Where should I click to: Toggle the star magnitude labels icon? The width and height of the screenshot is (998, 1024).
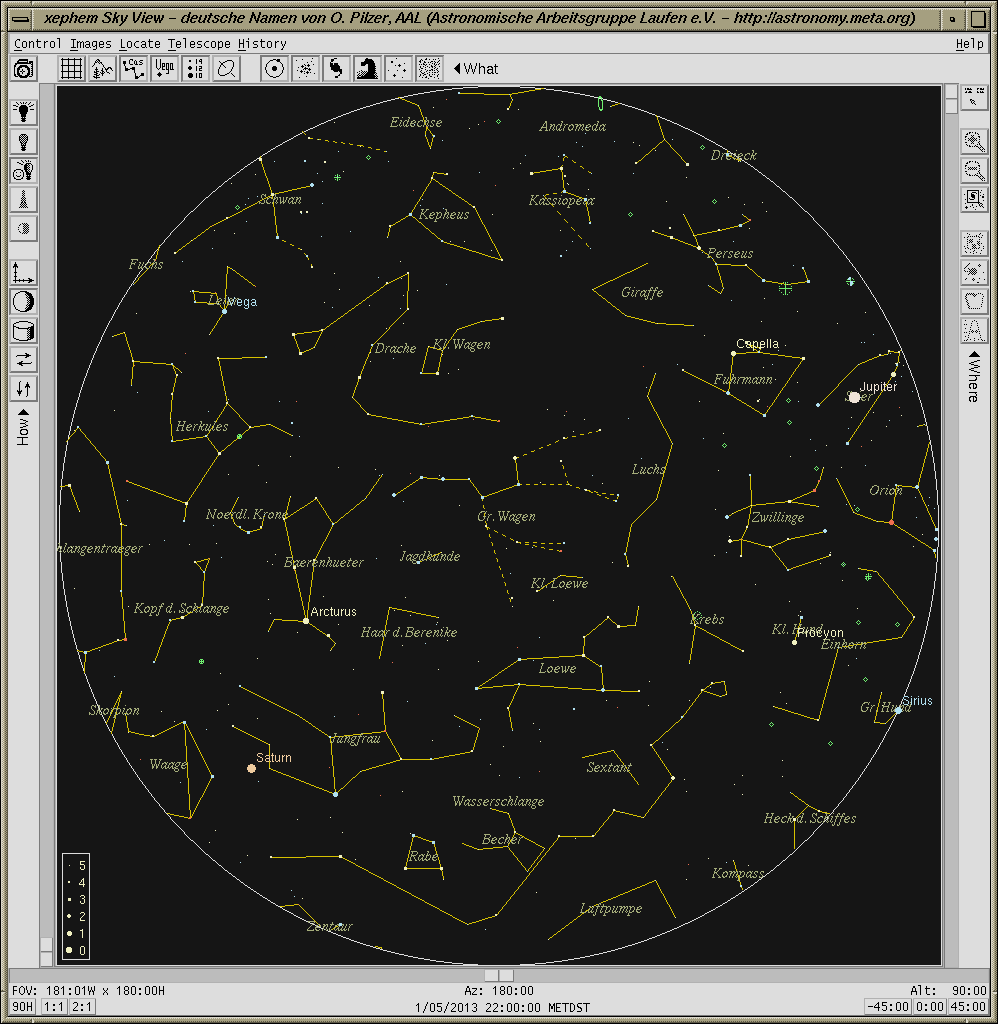(195, 69)
